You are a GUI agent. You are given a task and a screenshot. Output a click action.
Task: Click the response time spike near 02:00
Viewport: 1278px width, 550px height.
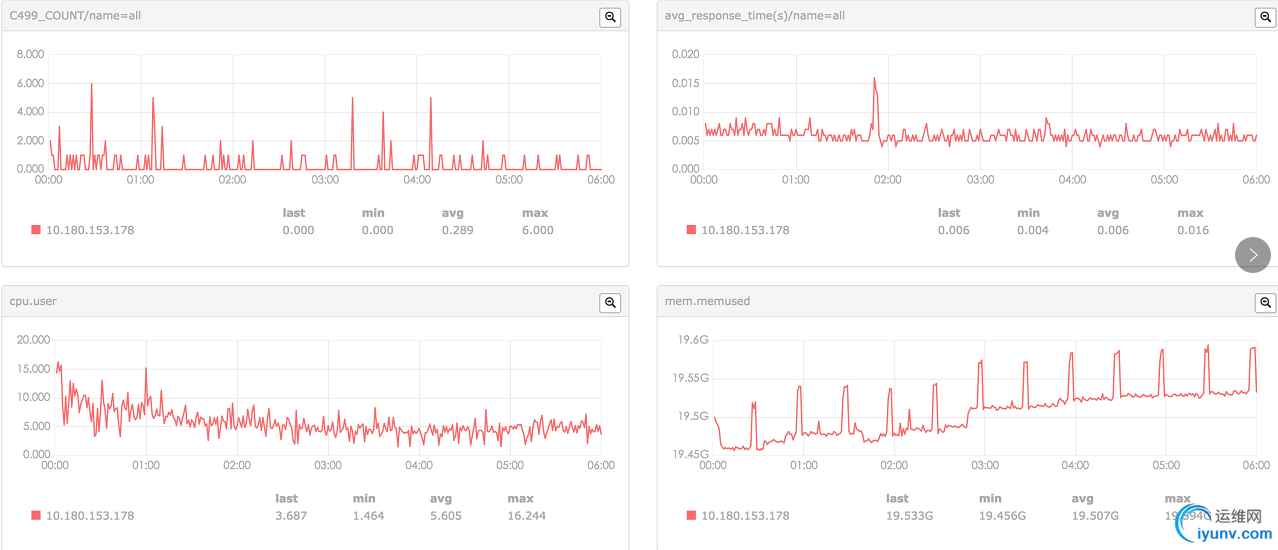pyautogui.click(x=874, y=79)
